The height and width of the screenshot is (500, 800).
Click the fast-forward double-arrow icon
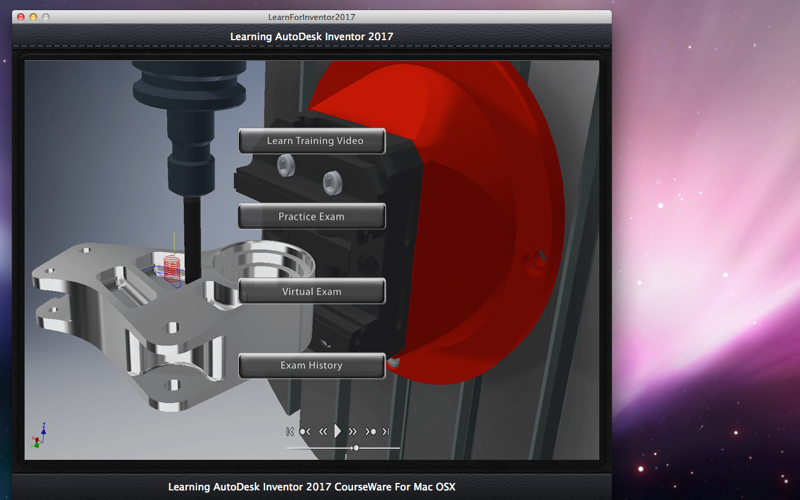tap(353, 432)
